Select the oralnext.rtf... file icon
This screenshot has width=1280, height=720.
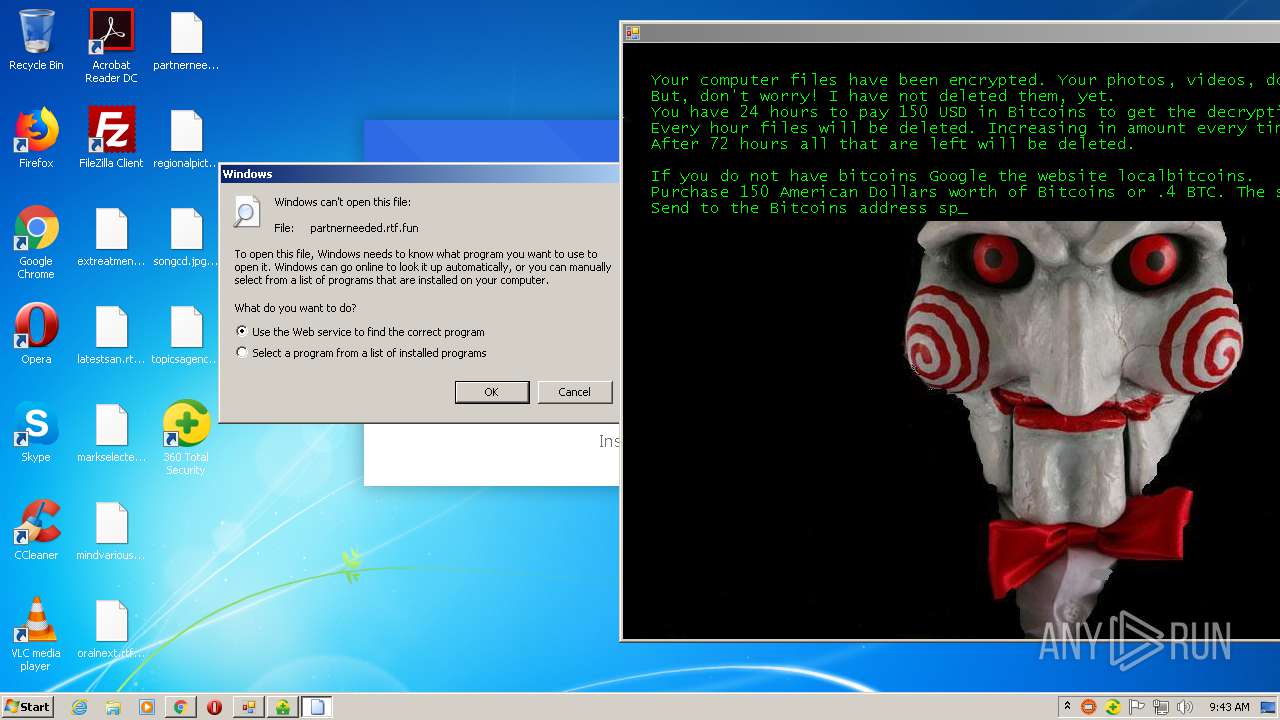[111, 628]
